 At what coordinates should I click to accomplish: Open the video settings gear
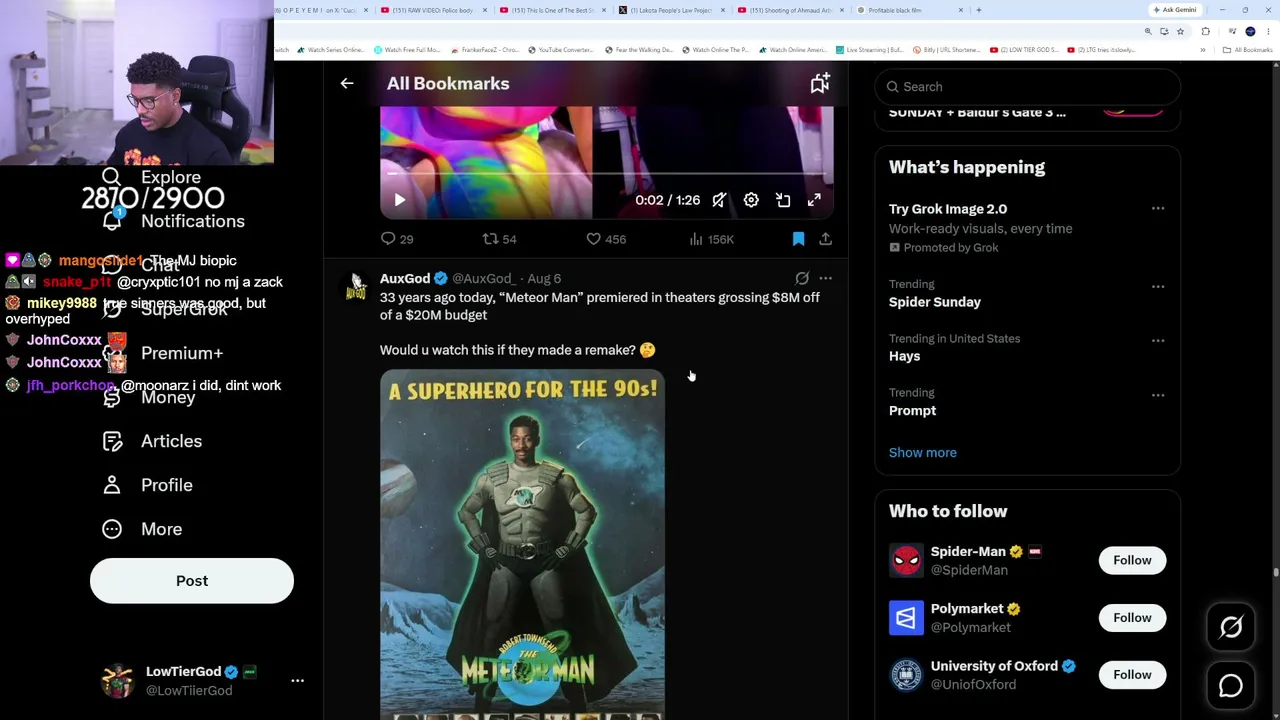click(751, 200)
